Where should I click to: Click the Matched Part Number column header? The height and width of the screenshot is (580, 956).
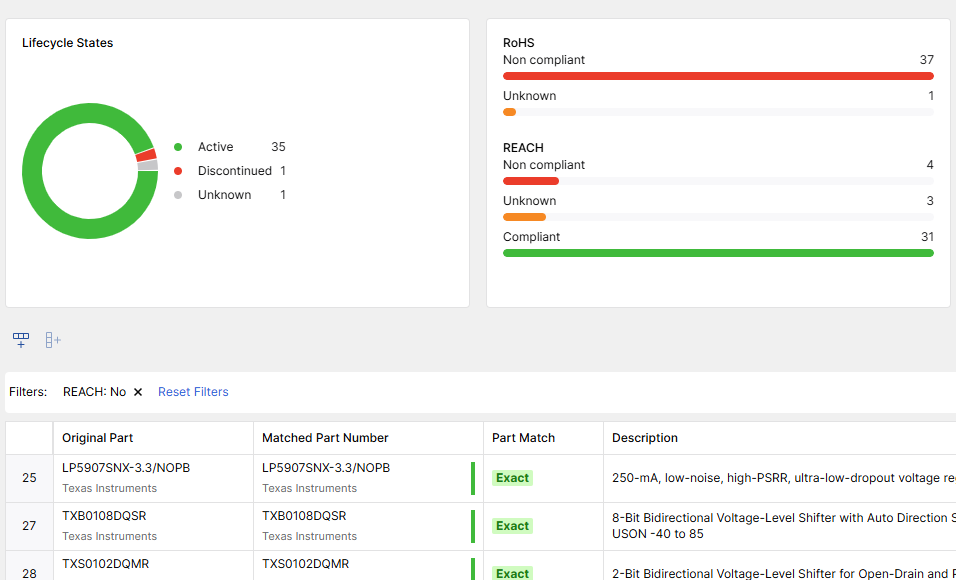pyautogui.click(x=325, y=438)
